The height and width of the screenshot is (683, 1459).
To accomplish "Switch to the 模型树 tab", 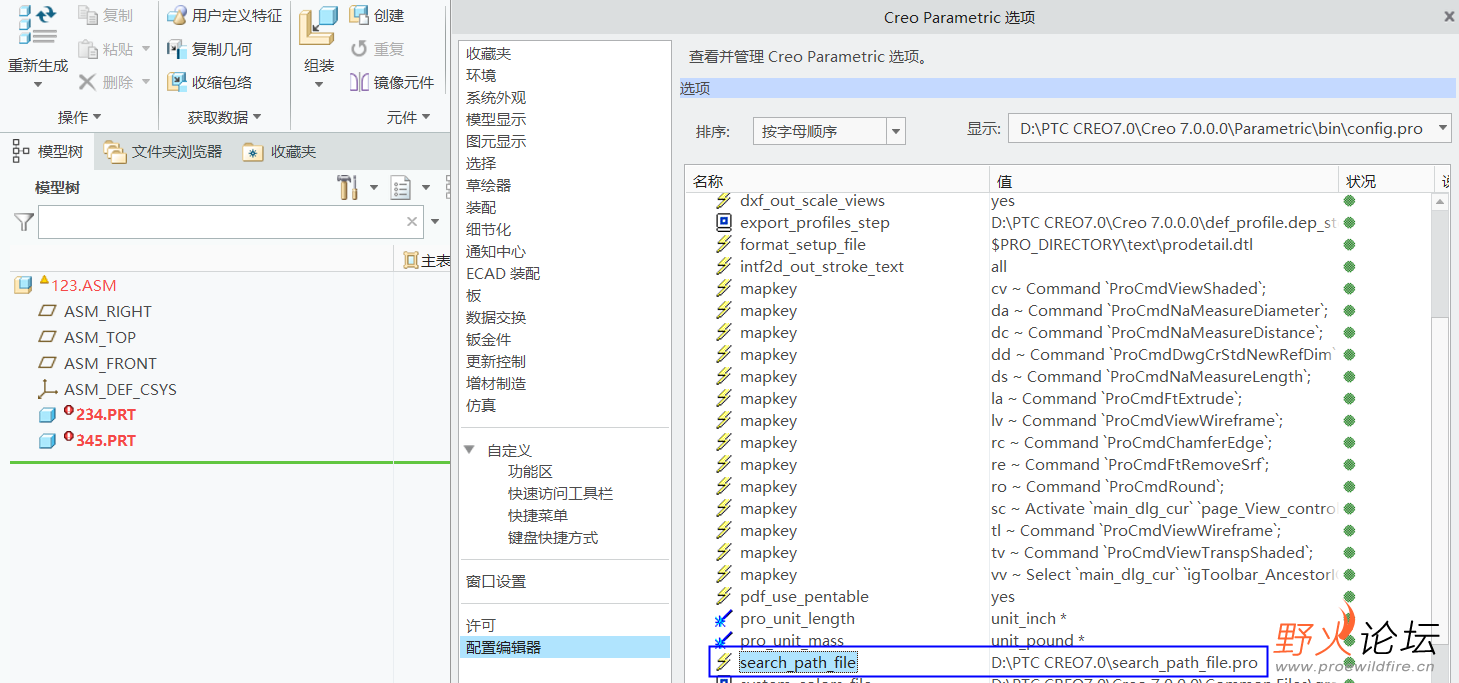I will (49, 151).
